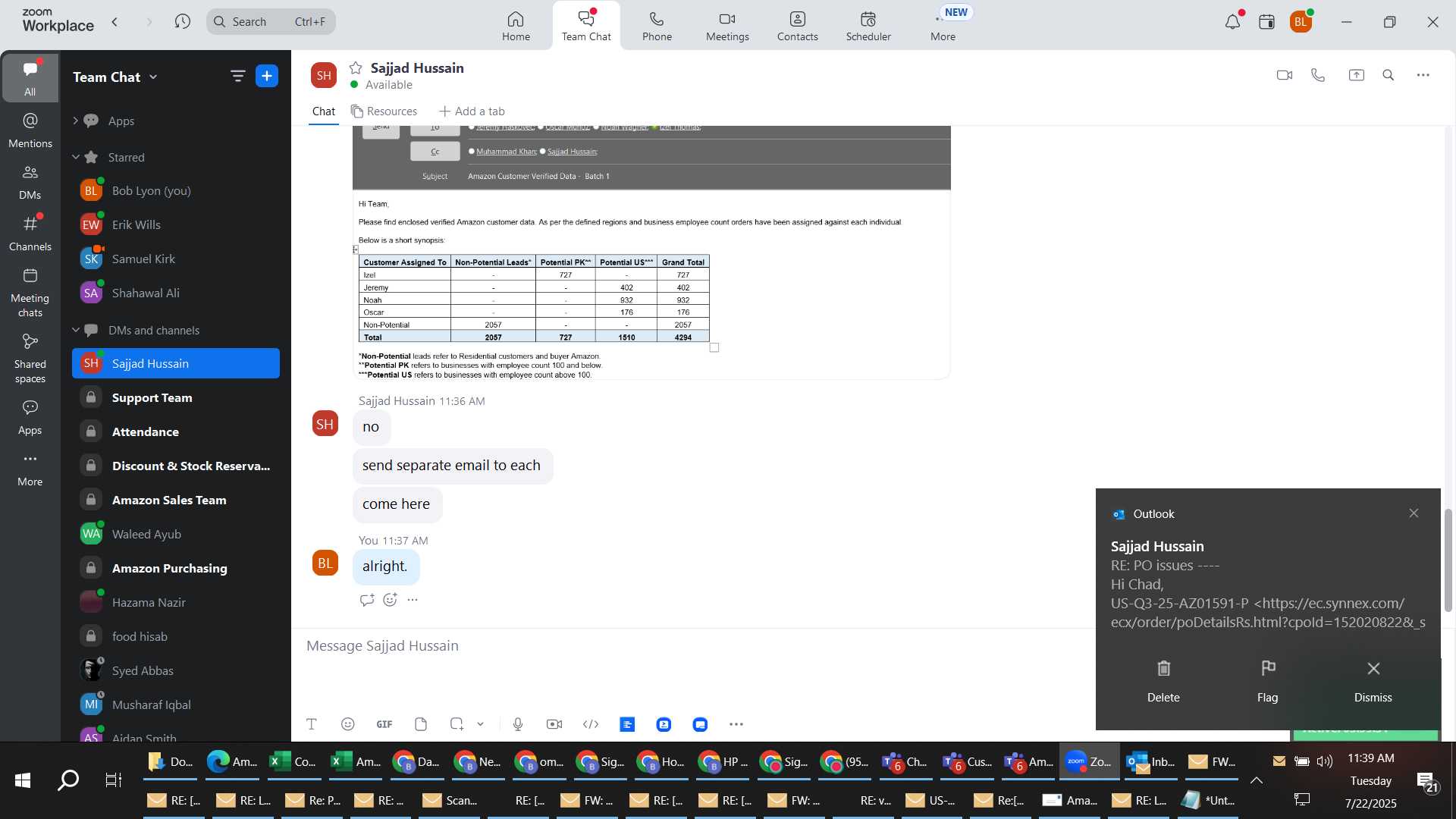The width and height of the screenshot is (1456, 819).
Task: Reply in thread to 'alright.' message
Action: pos(367,600)
